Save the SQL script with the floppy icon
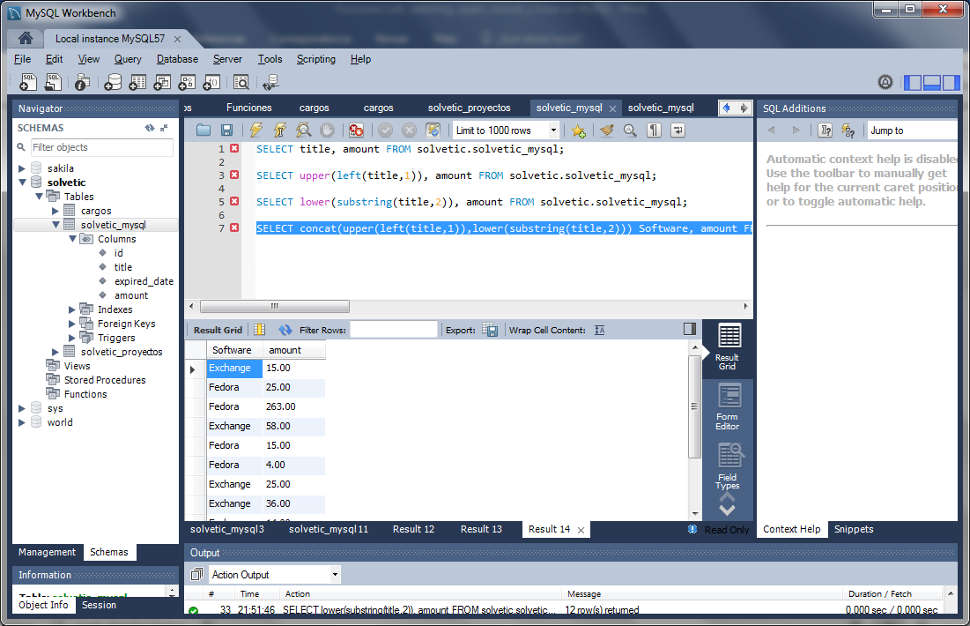 (226, 130)
